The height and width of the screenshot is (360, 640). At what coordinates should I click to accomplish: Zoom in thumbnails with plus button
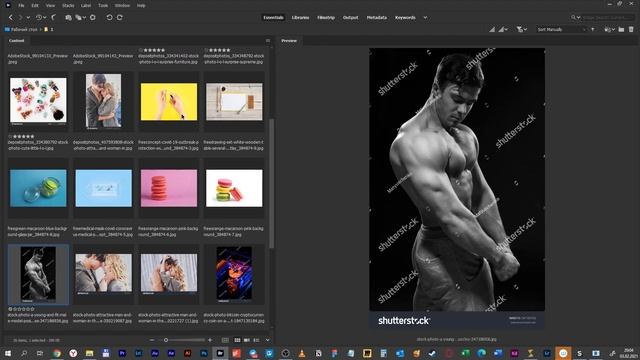coord(210,340)
